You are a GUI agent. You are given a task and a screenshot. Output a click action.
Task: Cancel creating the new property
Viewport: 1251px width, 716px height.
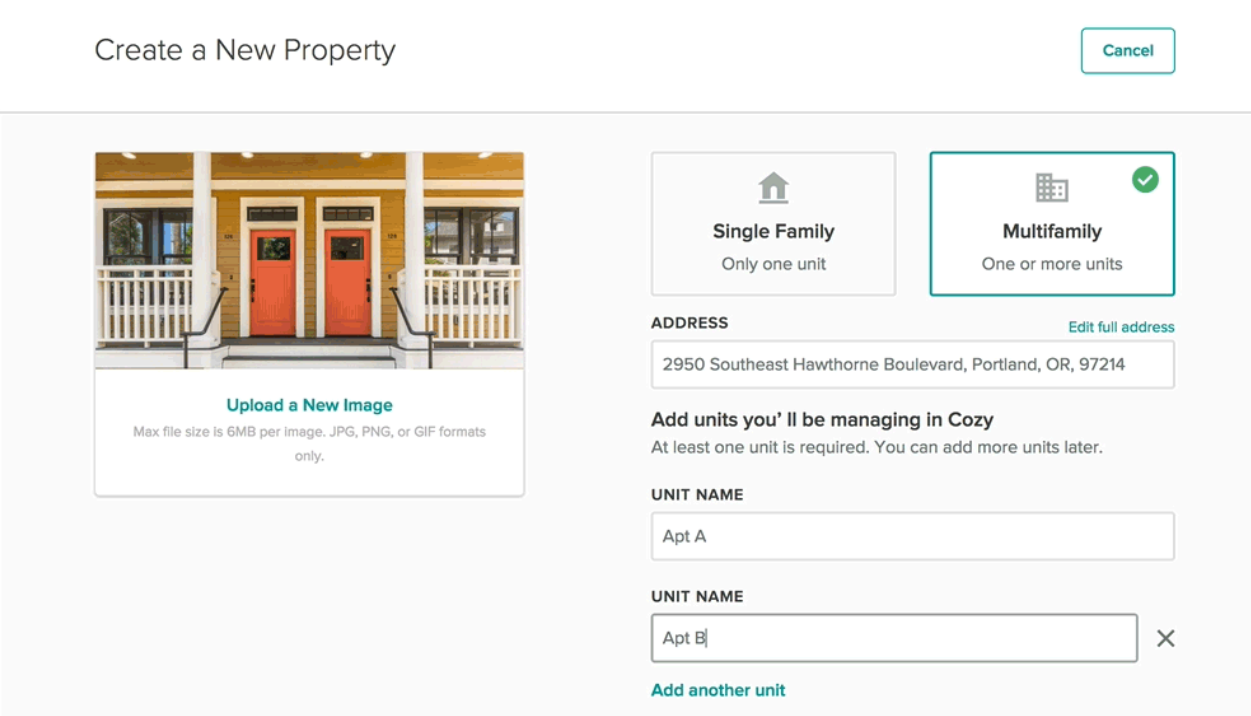[x=1128, y=51]
